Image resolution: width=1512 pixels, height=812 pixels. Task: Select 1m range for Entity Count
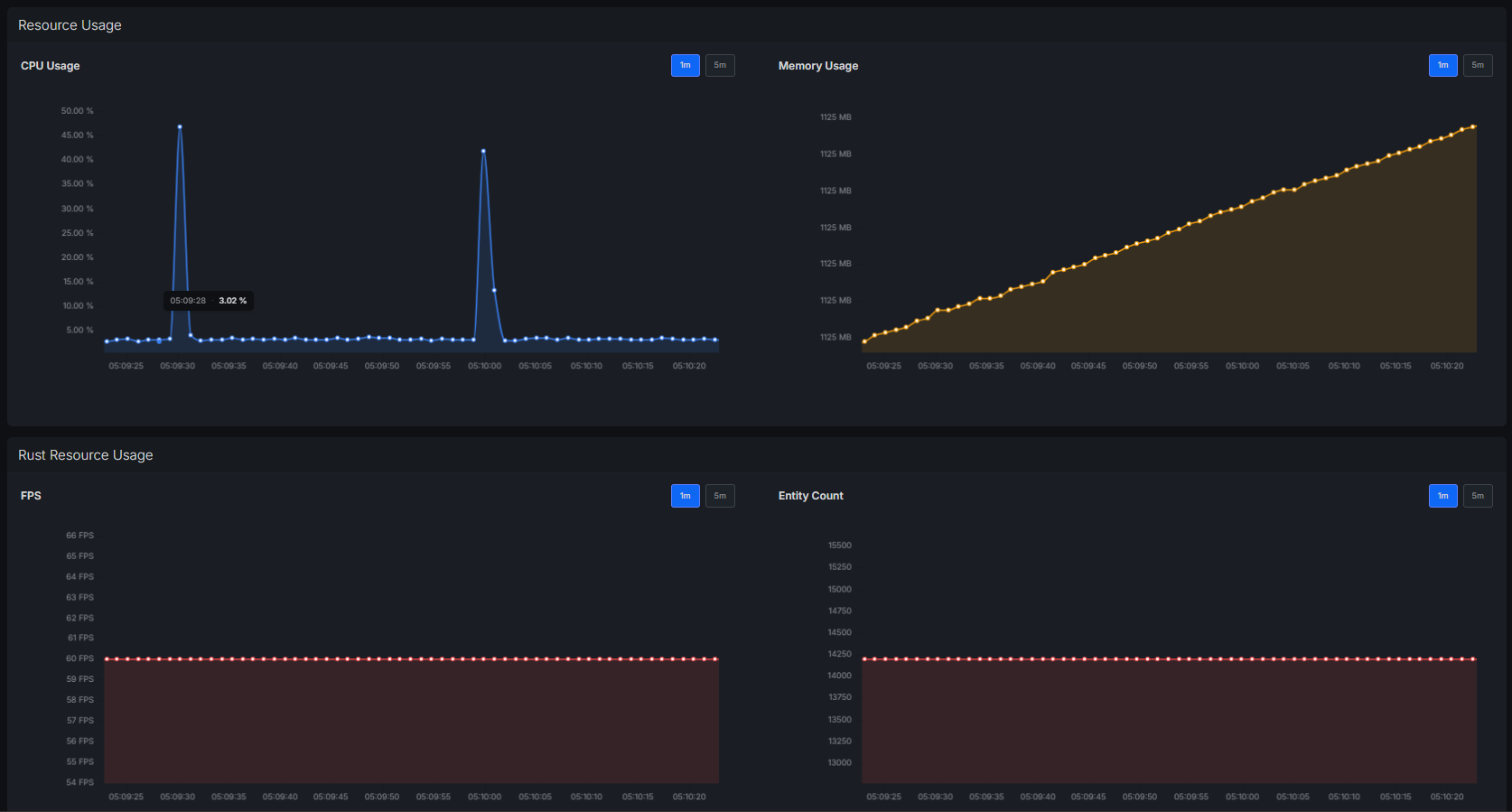tap(1442, 496)
